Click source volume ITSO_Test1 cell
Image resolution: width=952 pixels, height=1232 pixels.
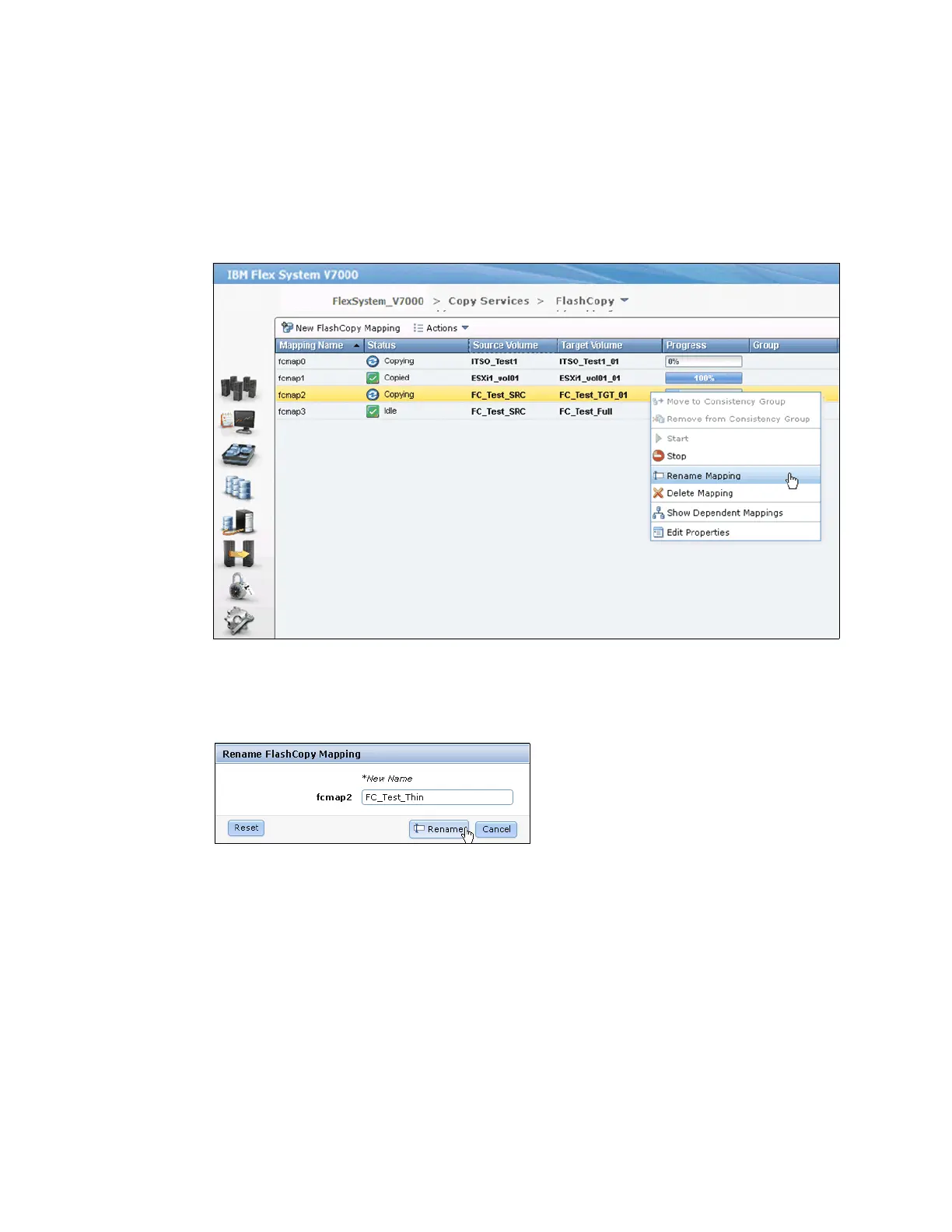point(495,362)
